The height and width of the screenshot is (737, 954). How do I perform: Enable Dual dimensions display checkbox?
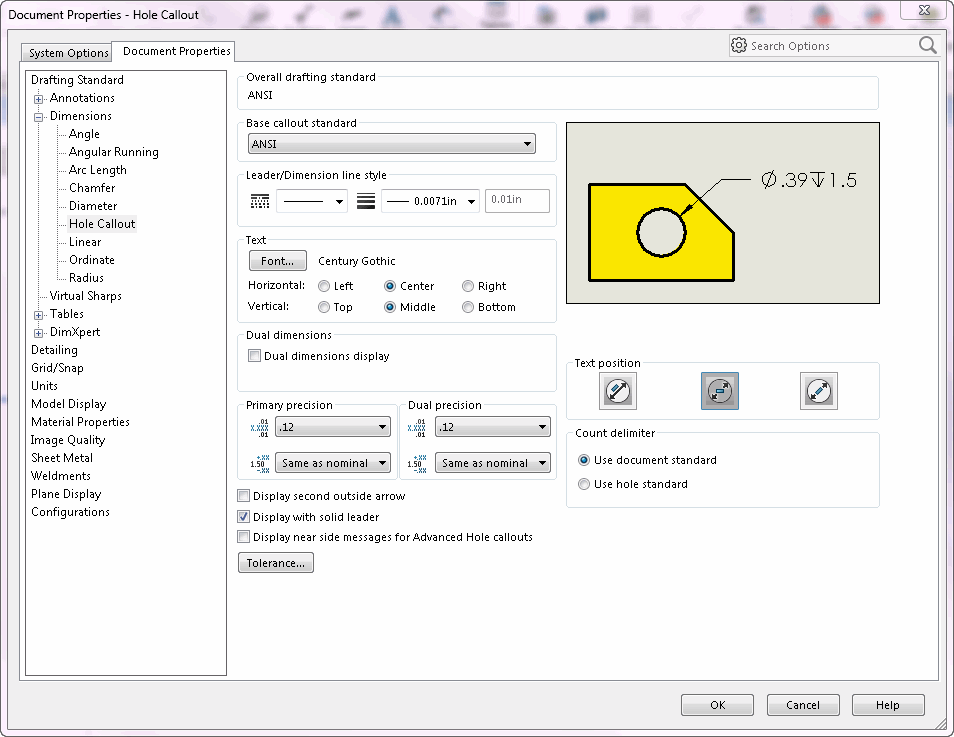click(x=254, y=356)
